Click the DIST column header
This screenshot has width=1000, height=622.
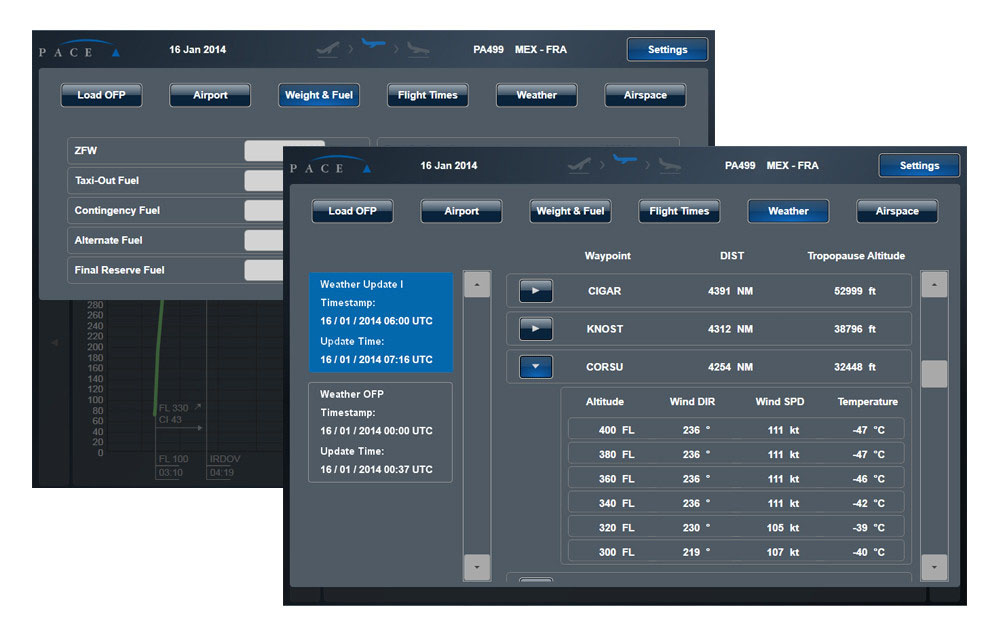[732, 256]
